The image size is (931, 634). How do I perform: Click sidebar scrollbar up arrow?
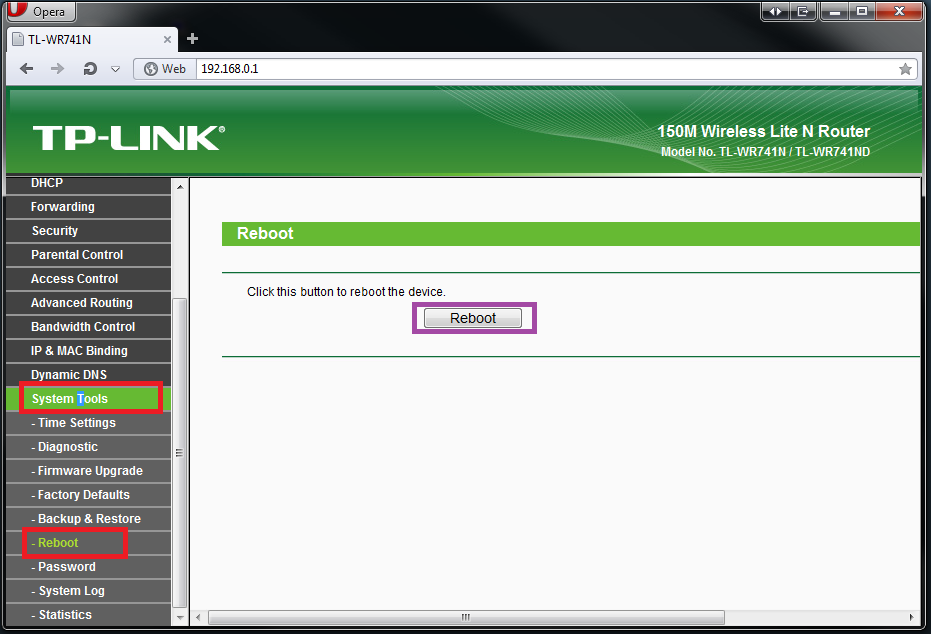pyautogui.click(x=180, y=187)
